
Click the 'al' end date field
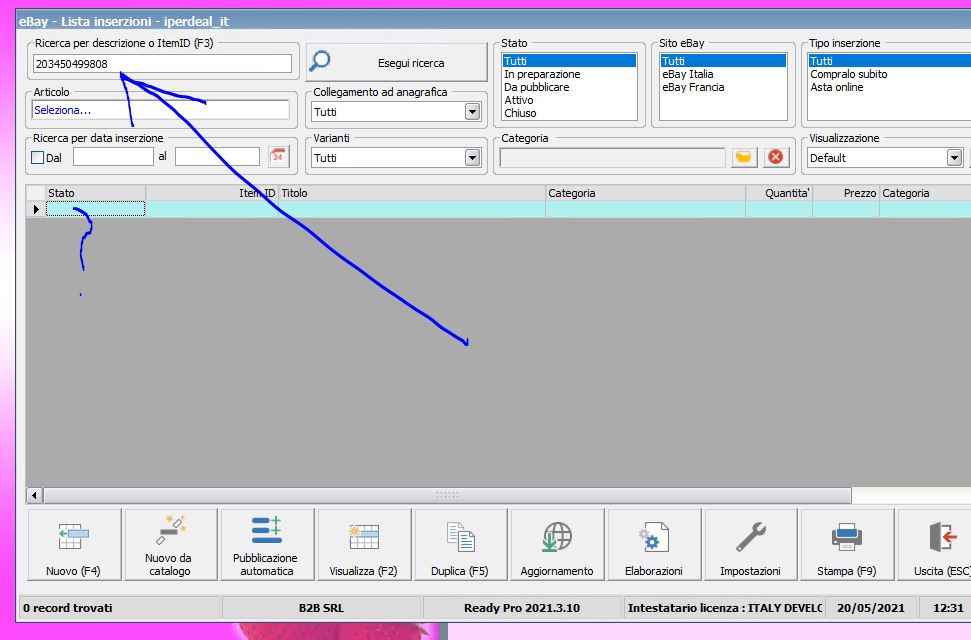pos(217,156)
